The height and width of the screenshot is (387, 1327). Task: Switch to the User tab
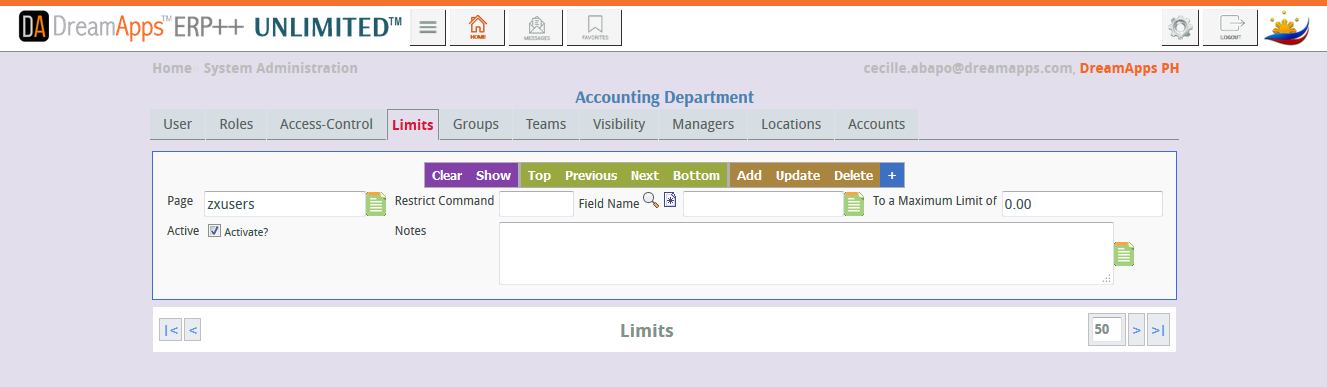pos(177,124)
